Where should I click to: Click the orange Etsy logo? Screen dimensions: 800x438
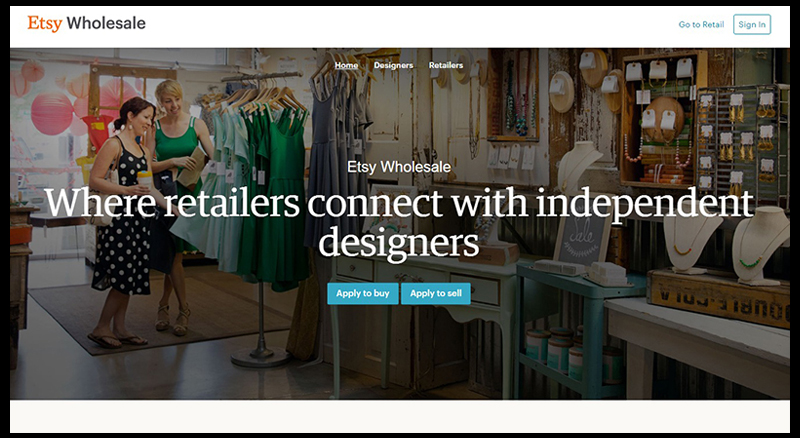point(45,23)
